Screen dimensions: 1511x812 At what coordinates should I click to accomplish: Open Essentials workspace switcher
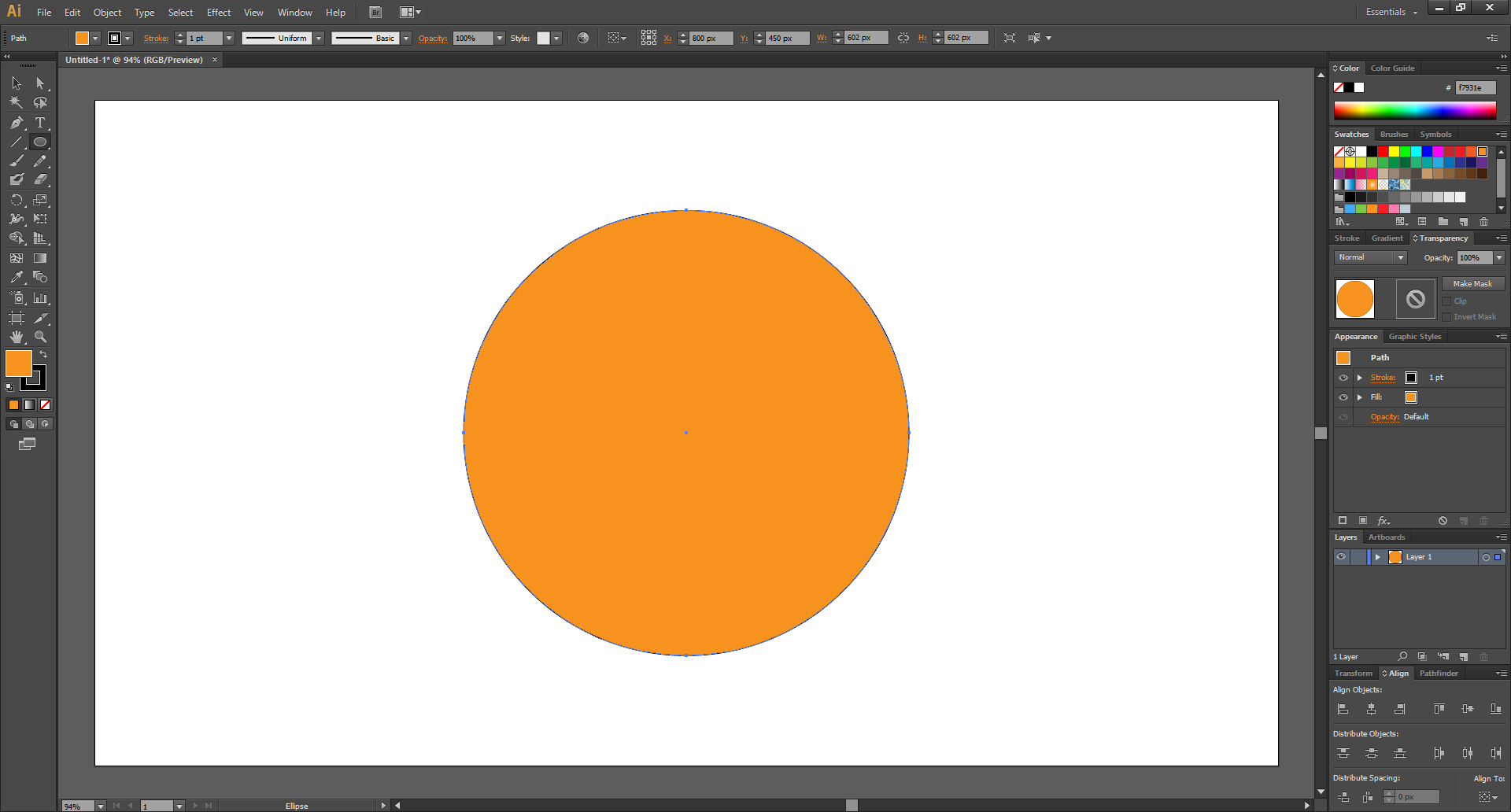pos(1391,12)
